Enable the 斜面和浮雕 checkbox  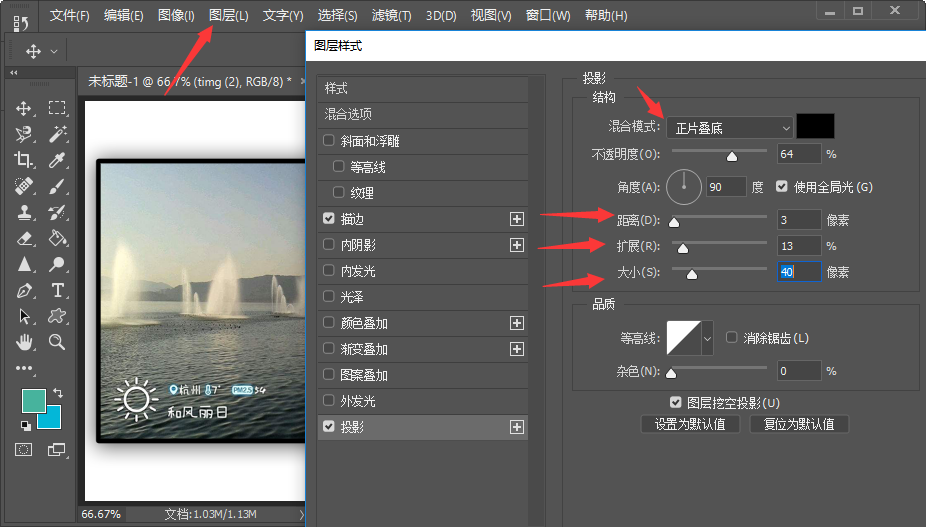tap(329, 141)
